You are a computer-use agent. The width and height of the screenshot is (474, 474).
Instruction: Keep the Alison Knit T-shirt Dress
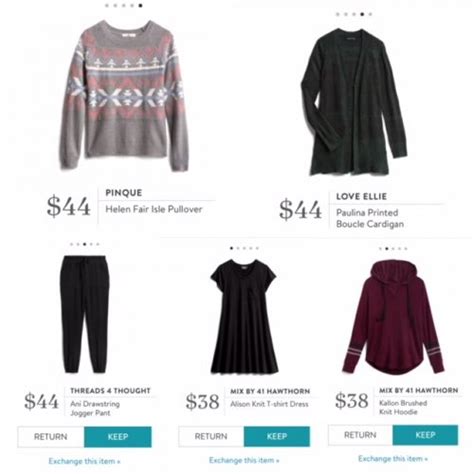point(277,436)
